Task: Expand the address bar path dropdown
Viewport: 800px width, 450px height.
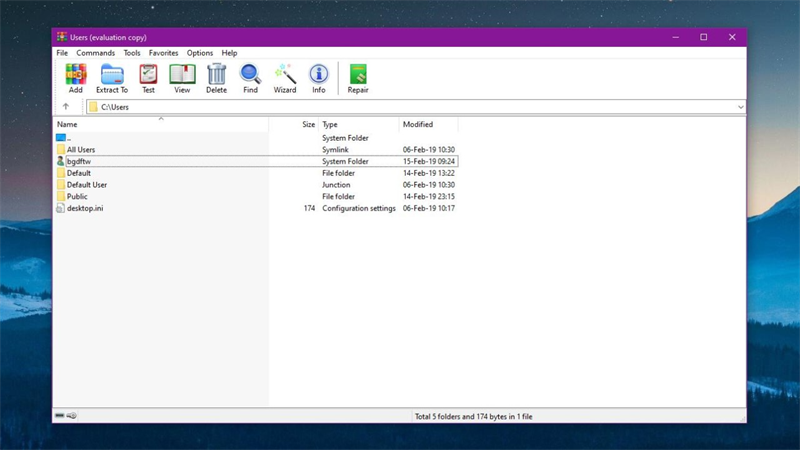Action: 740,107
